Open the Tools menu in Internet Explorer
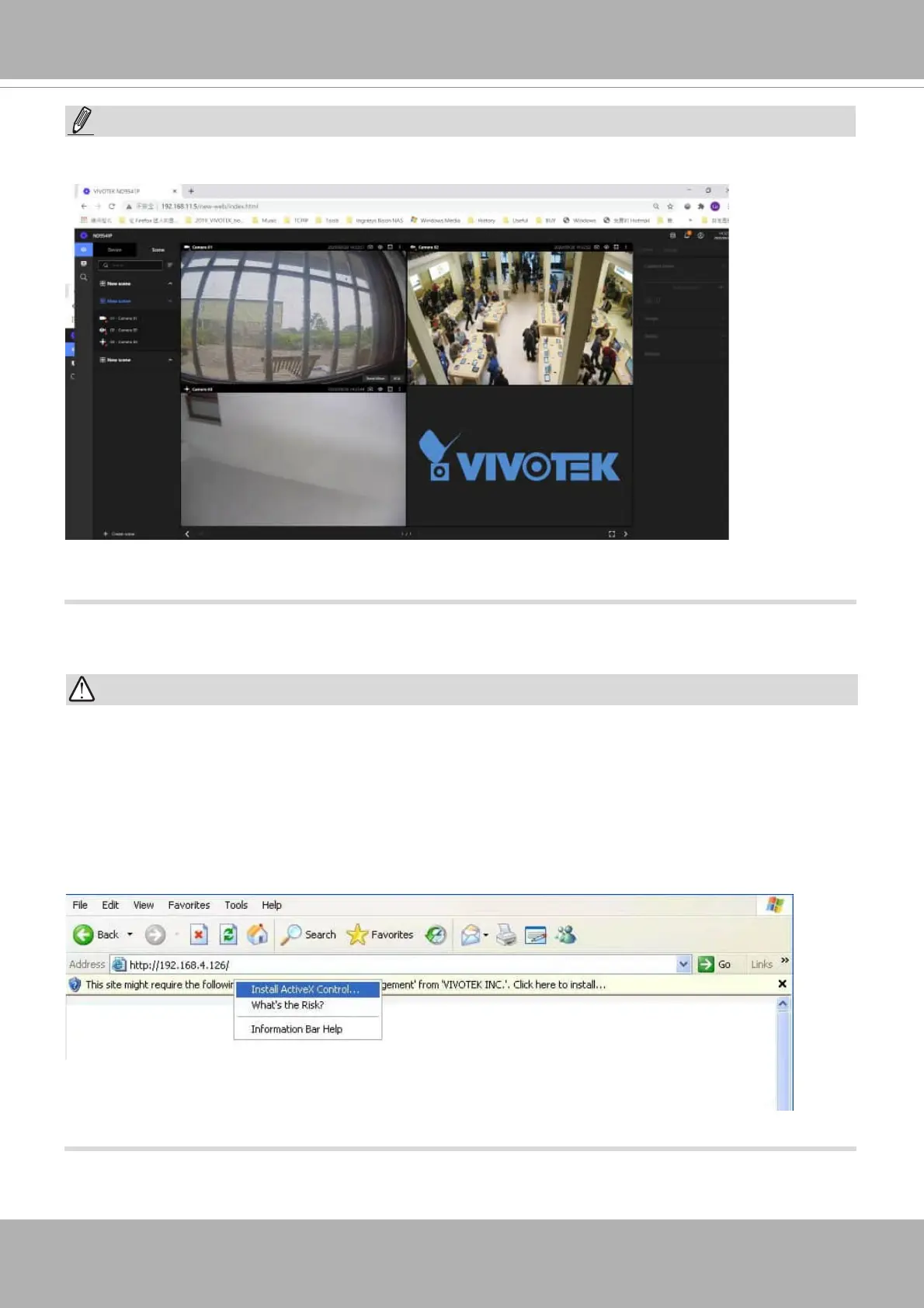The image size is (924, 1308). coord(236,905)
